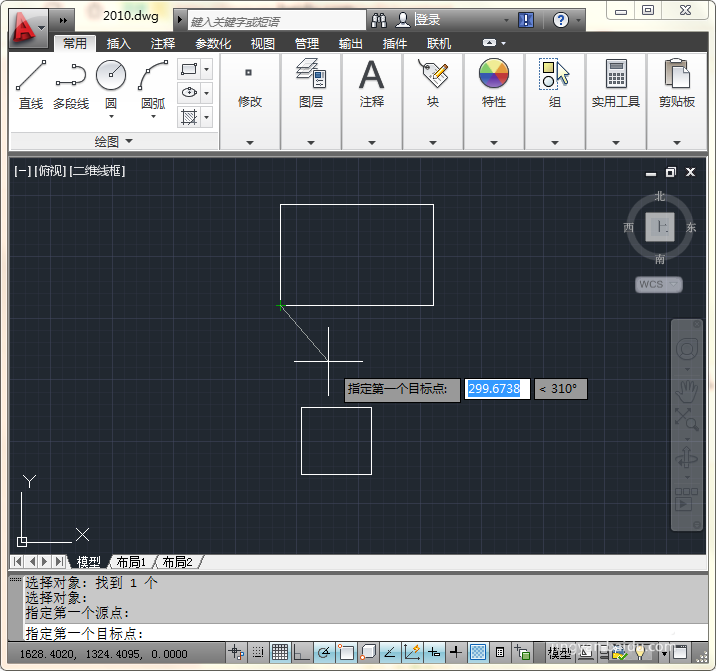Image resolution: width=716 pixels, height=671 pixels.
Task: Click the binoculars search icon
Action: tap(379, 20)
